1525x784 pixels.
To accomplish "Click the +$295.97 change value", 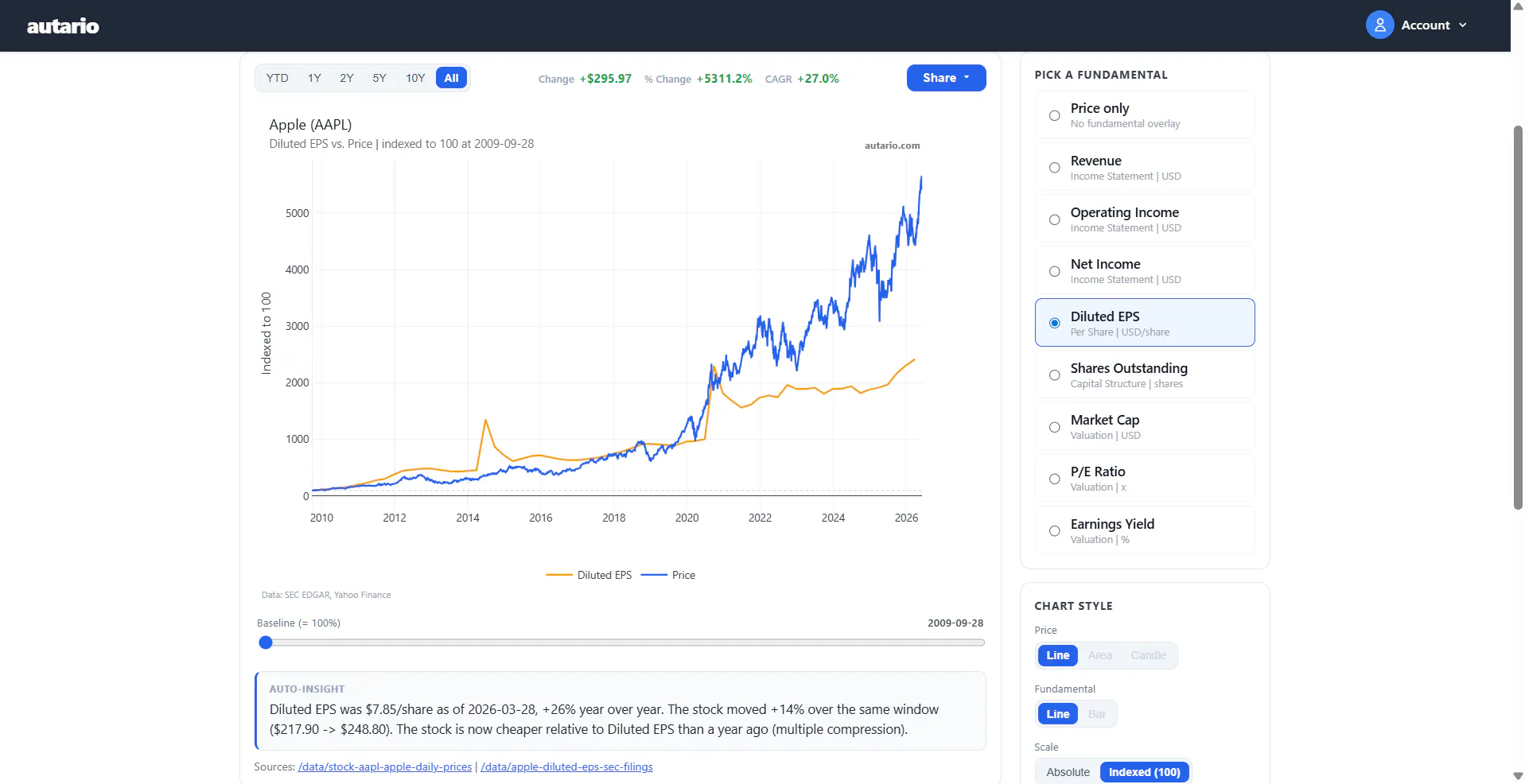I will point(605,79).
